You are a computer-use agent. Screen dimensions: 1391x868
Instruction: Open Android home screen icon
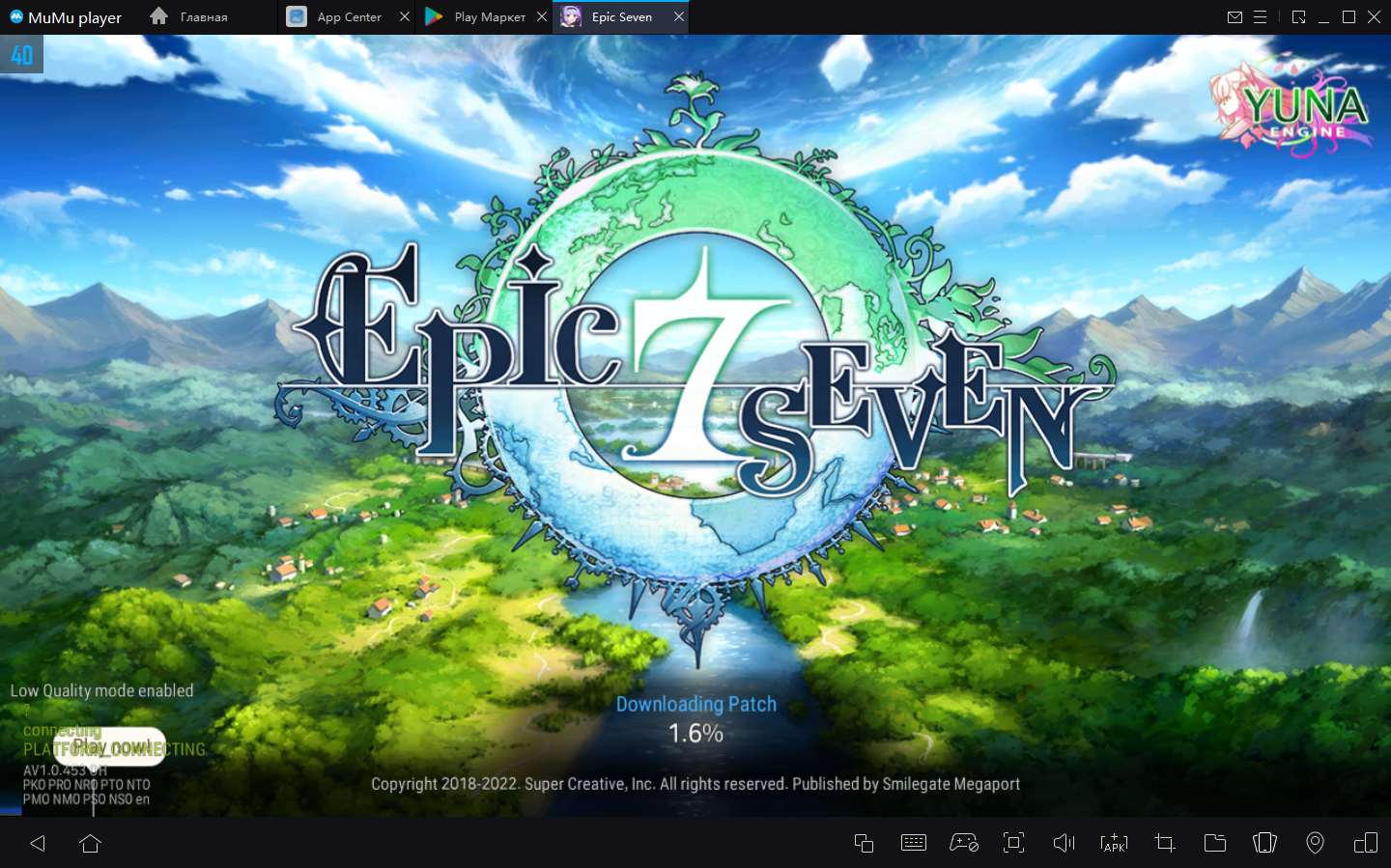(x=91, y=843)
